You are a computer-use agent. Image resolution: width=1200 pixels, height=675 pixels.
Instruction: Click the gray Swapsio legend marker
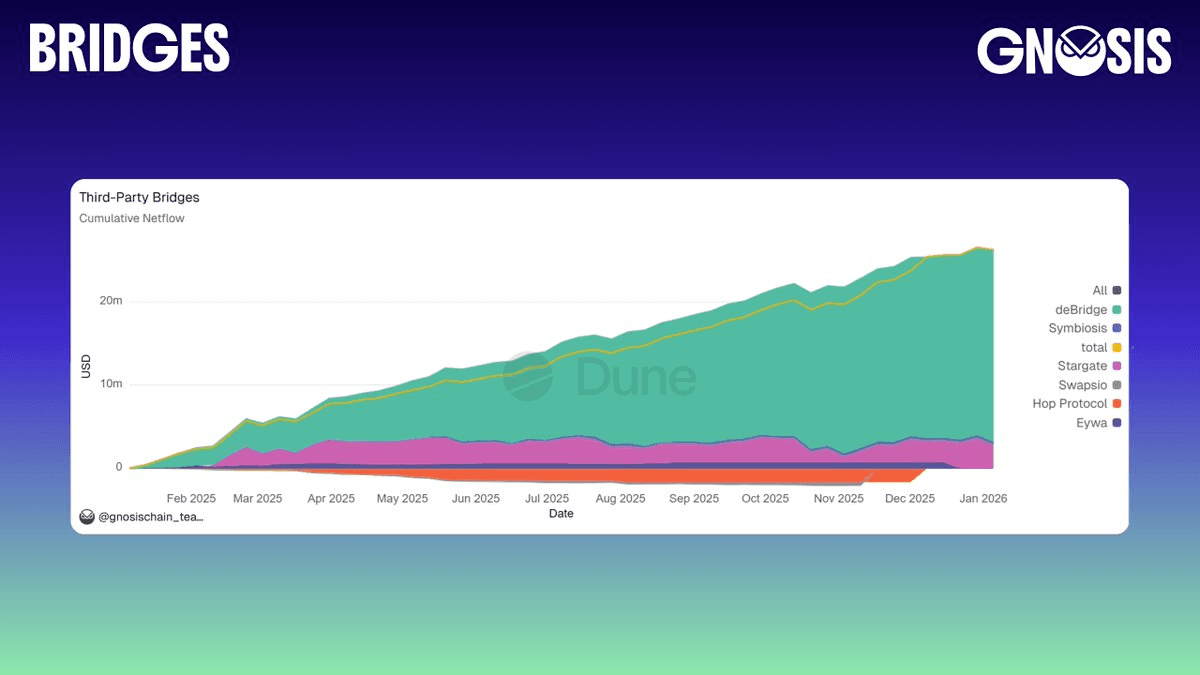pos(1116,385)
